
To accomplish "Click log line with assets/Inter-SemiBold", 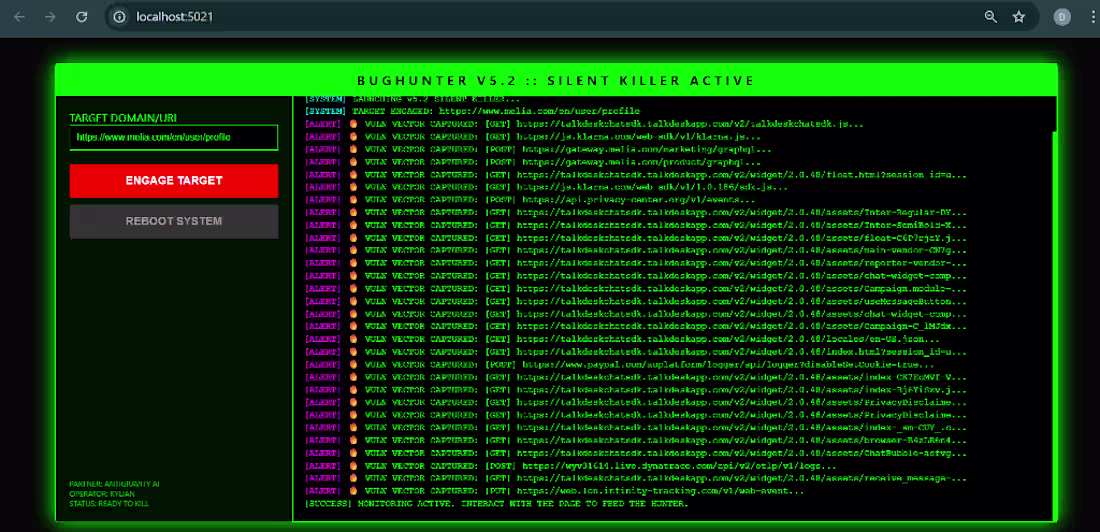I will [x=636, y=225].
